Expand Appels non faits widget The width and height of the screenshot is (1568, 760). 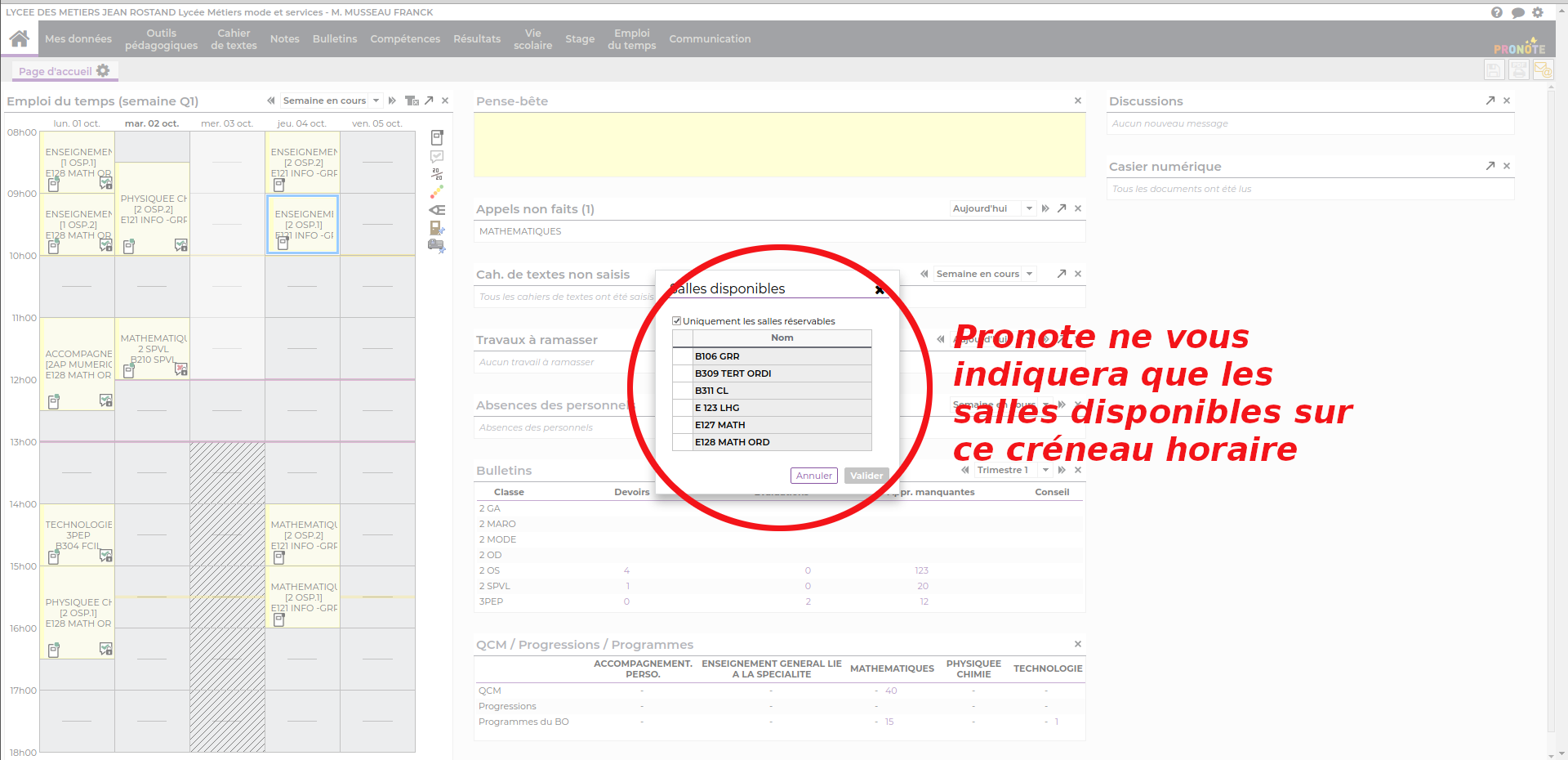click(1062, 208)
